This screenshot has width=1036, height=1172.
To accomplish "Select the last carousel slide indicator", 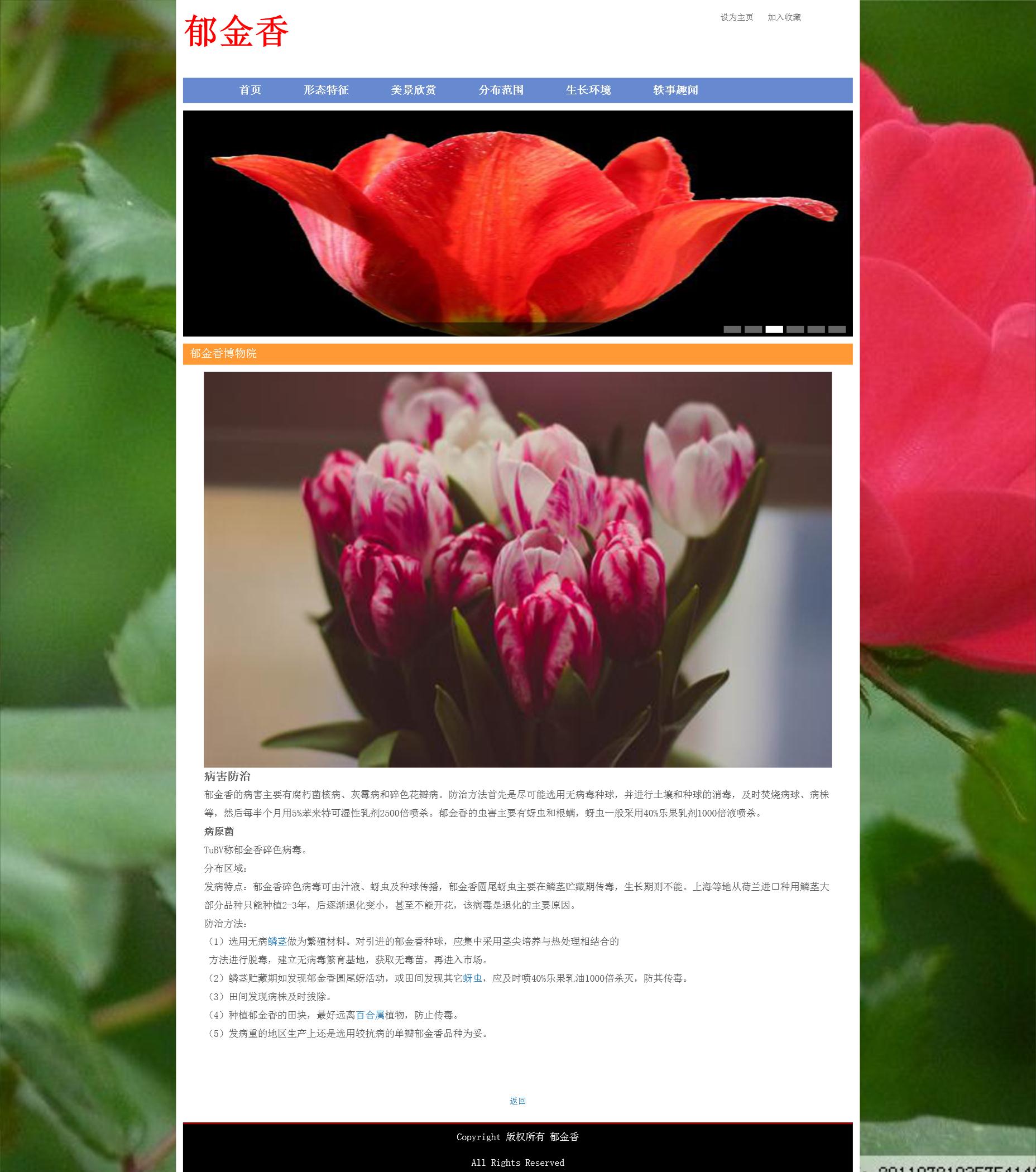I will coord(837,329).
